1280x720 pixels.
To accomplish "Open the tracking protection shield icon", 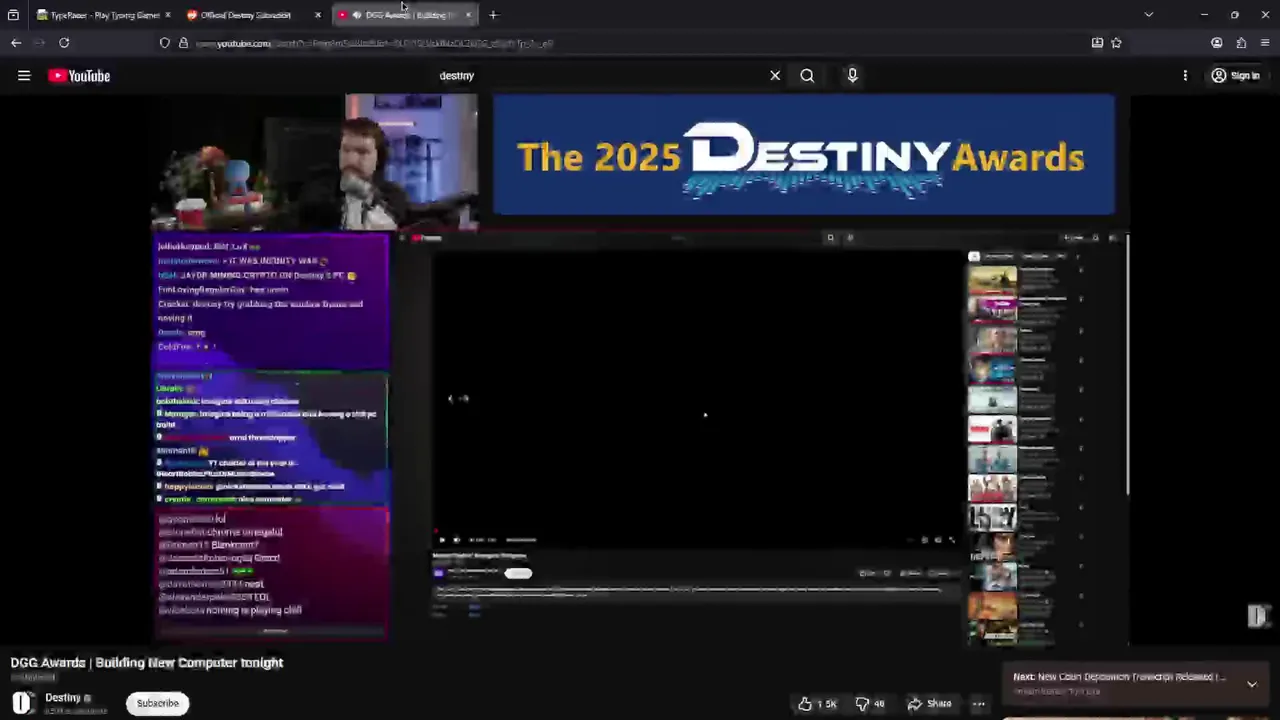I will pyautogui.click(x=165, y=43).
